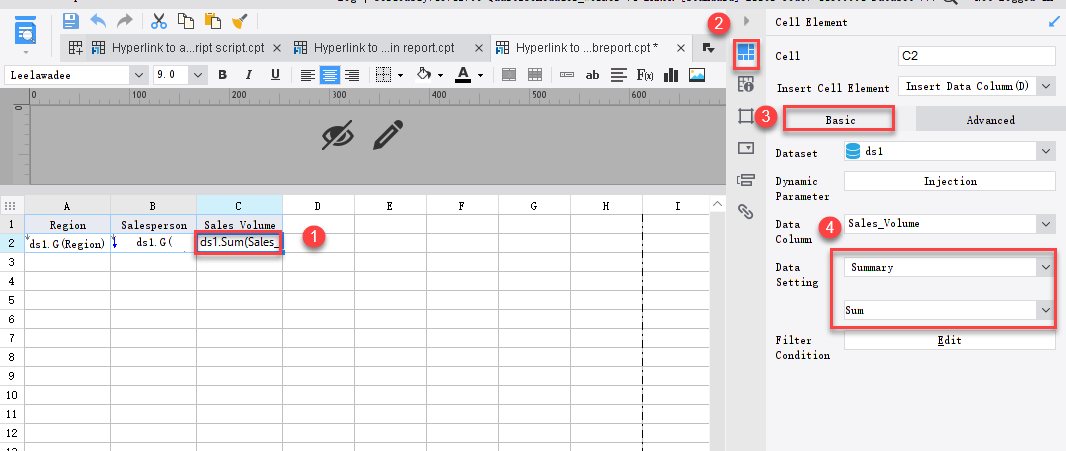Click the new template icon before tabs
This screenshot has width=1066, height=451.
point(75,48)
